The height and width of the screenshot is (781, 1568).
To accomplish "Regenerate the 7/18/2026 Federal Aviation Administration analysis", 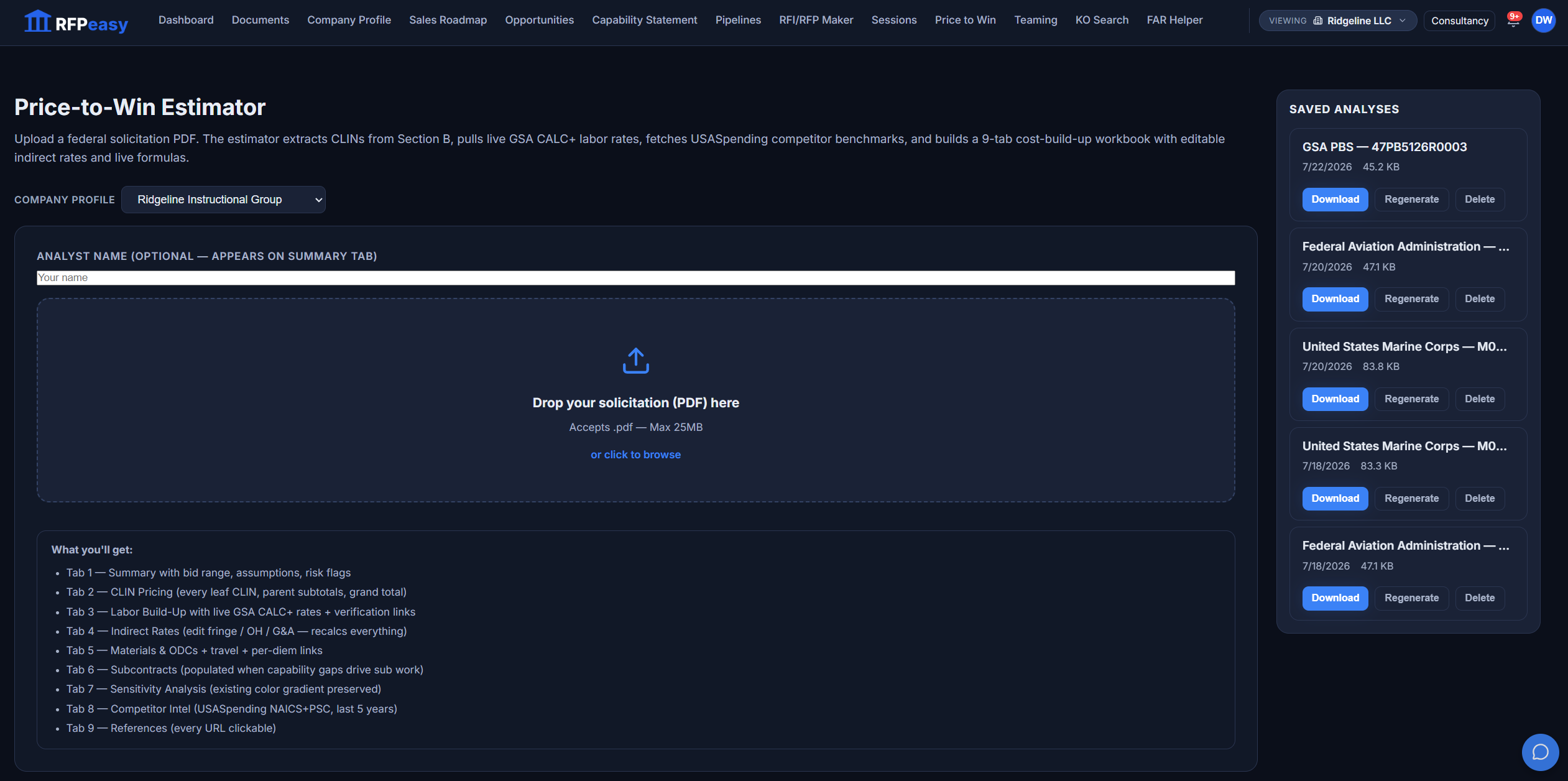I will click(1411, 598).
